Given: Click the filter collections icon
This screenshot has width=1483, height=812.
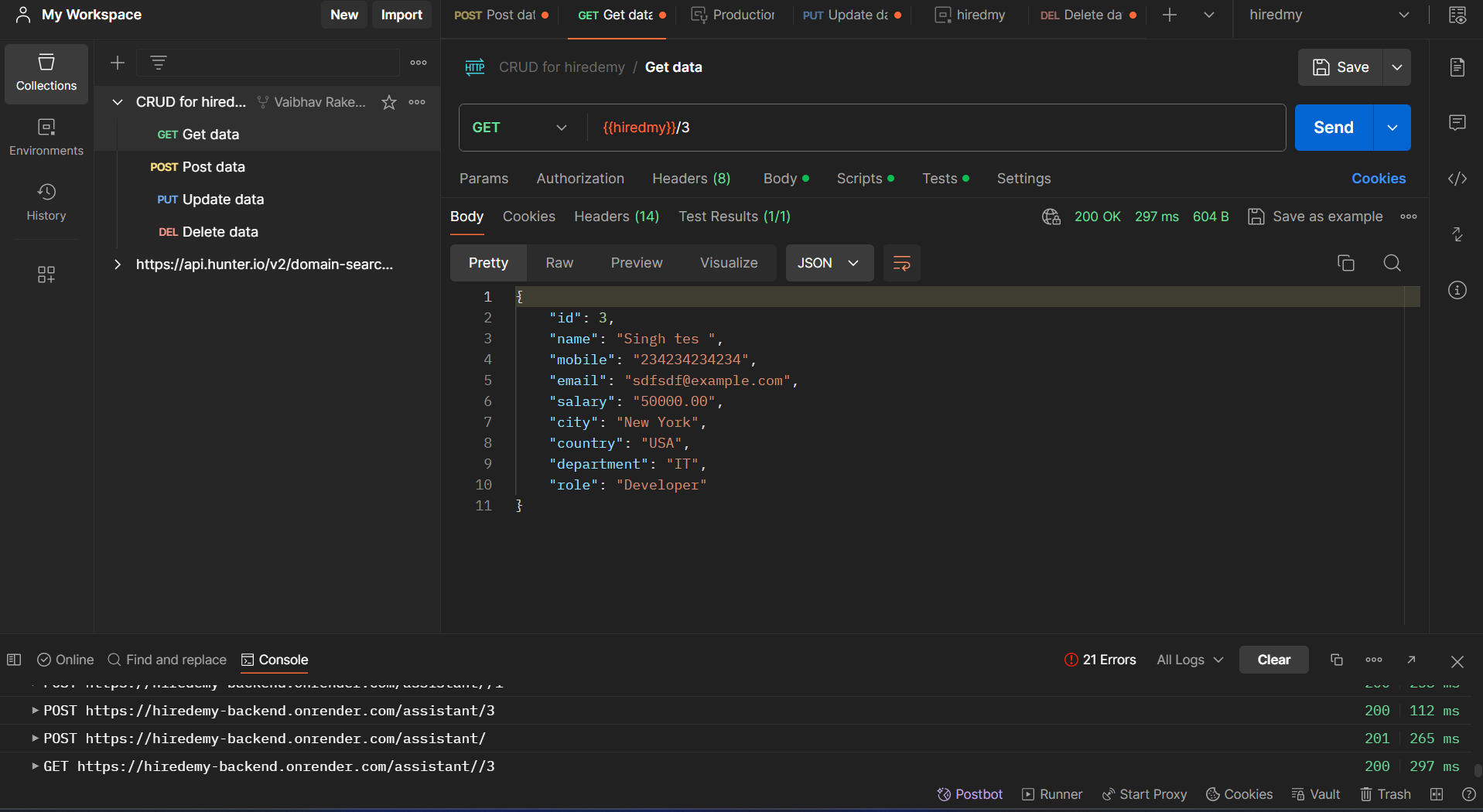Looking at the screenshot, I should (x=159, y=63).
